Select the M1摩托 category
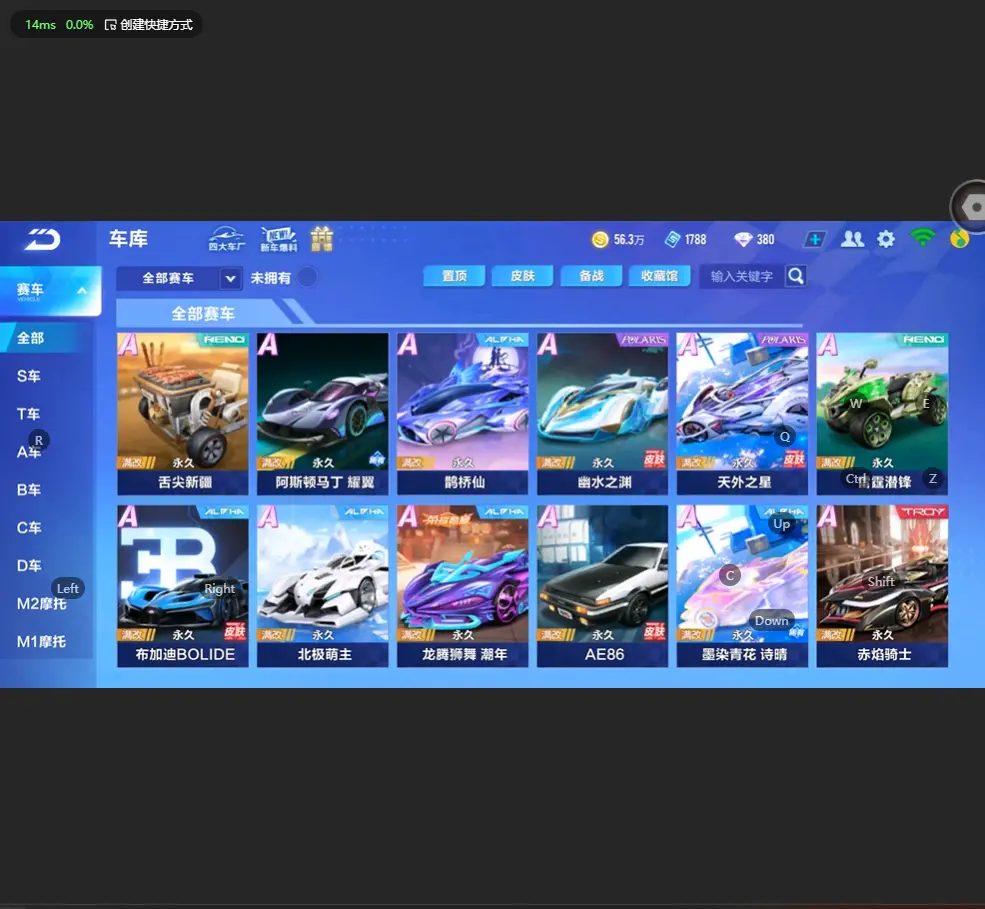Viewport: 985px width, 909px height. [41, 641]
